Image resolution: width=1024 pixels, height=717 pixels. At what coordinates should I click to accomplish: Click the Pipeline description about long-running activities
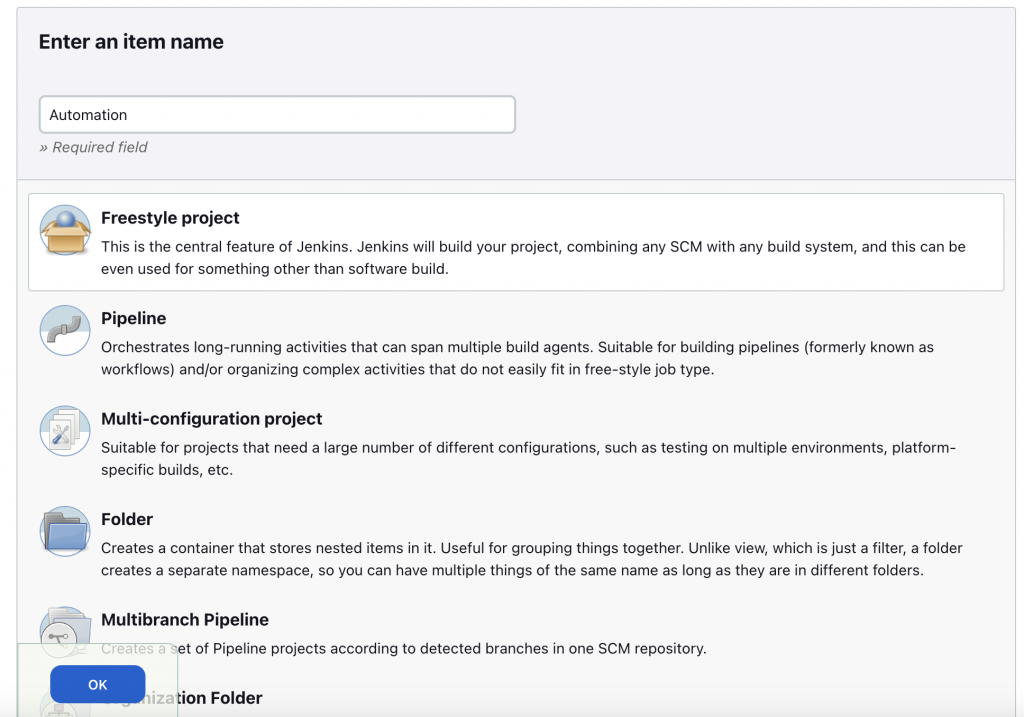click(517, 358)
